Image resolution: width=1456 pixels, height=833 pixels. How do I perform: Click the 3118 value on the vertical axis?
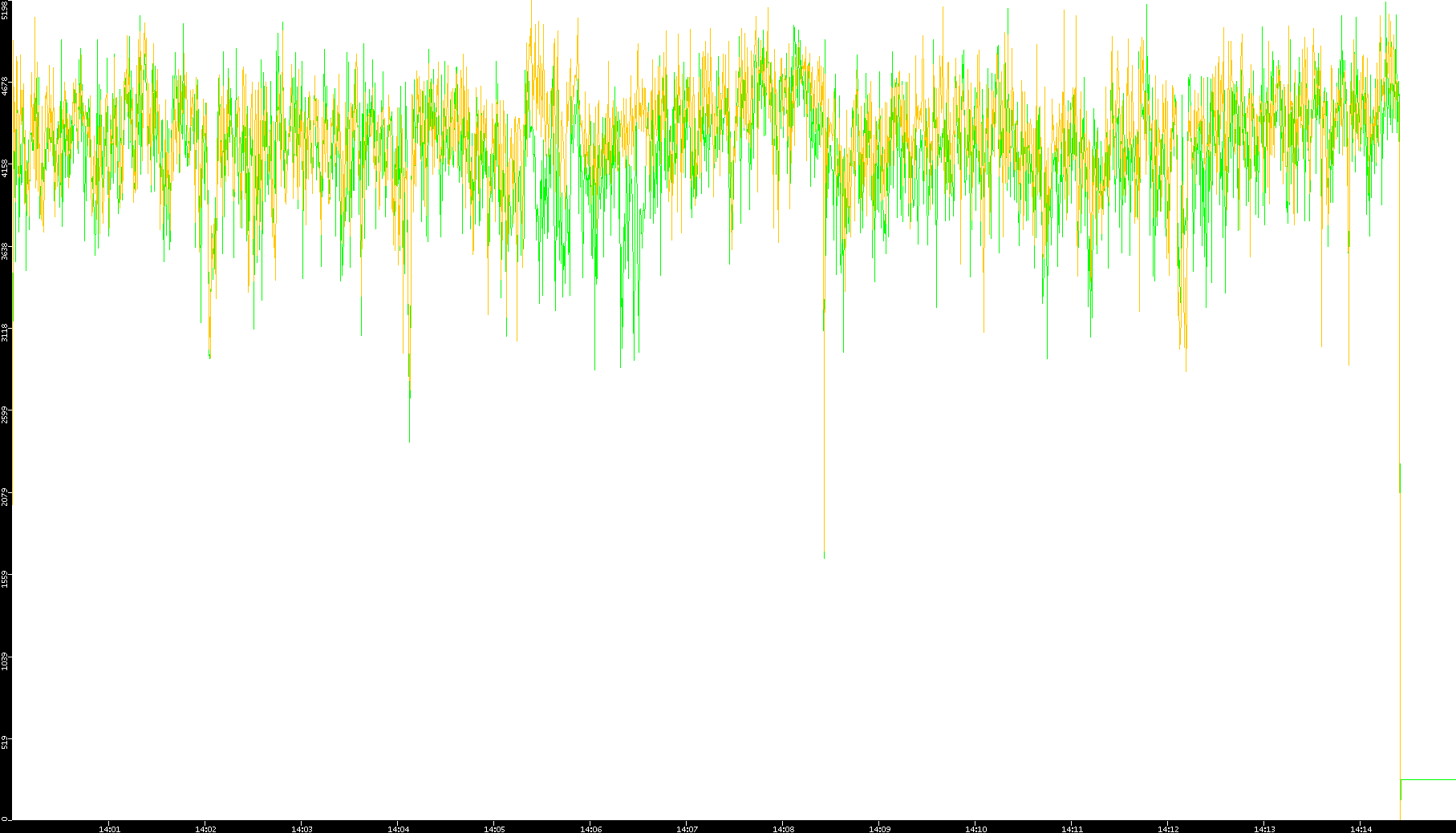pos(6,333)
